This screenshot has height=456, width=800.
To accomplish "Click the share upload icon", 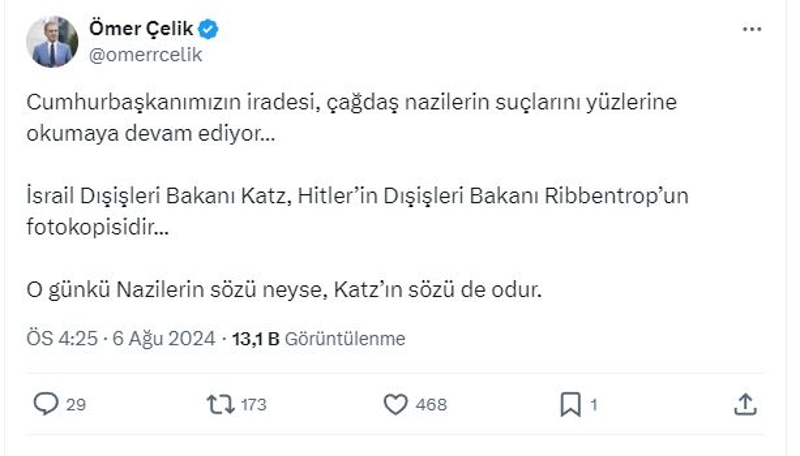I will point(745,404).
